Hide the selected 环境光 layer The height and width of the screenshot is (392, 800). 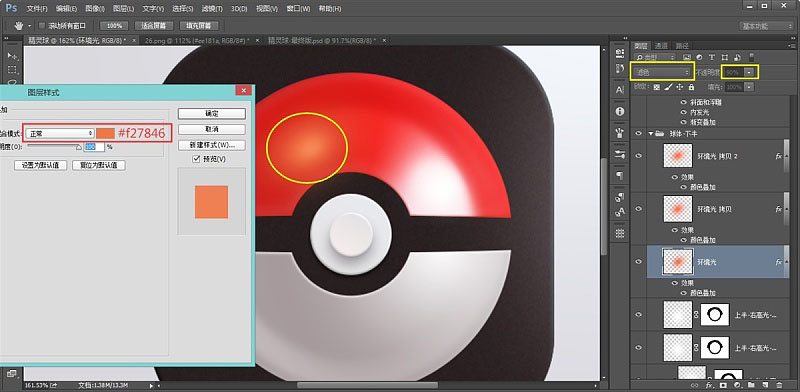[x=638, y=261]
